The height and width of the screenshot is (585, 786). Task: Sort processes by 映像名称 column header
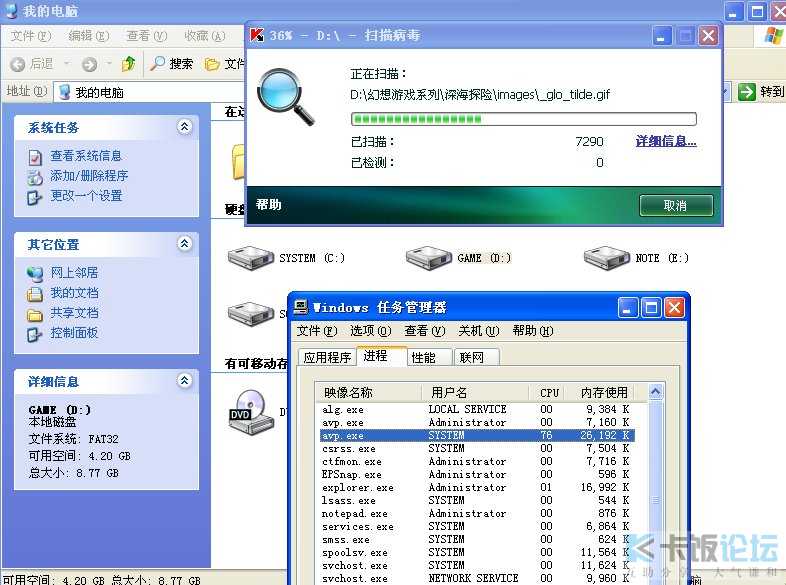[x=370, y=393]
